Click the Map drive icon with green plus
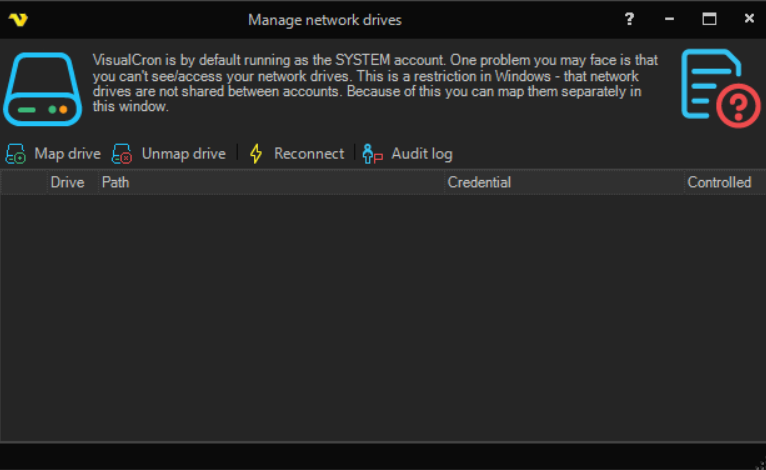766x470 pixels. click(x=16, y=154)
